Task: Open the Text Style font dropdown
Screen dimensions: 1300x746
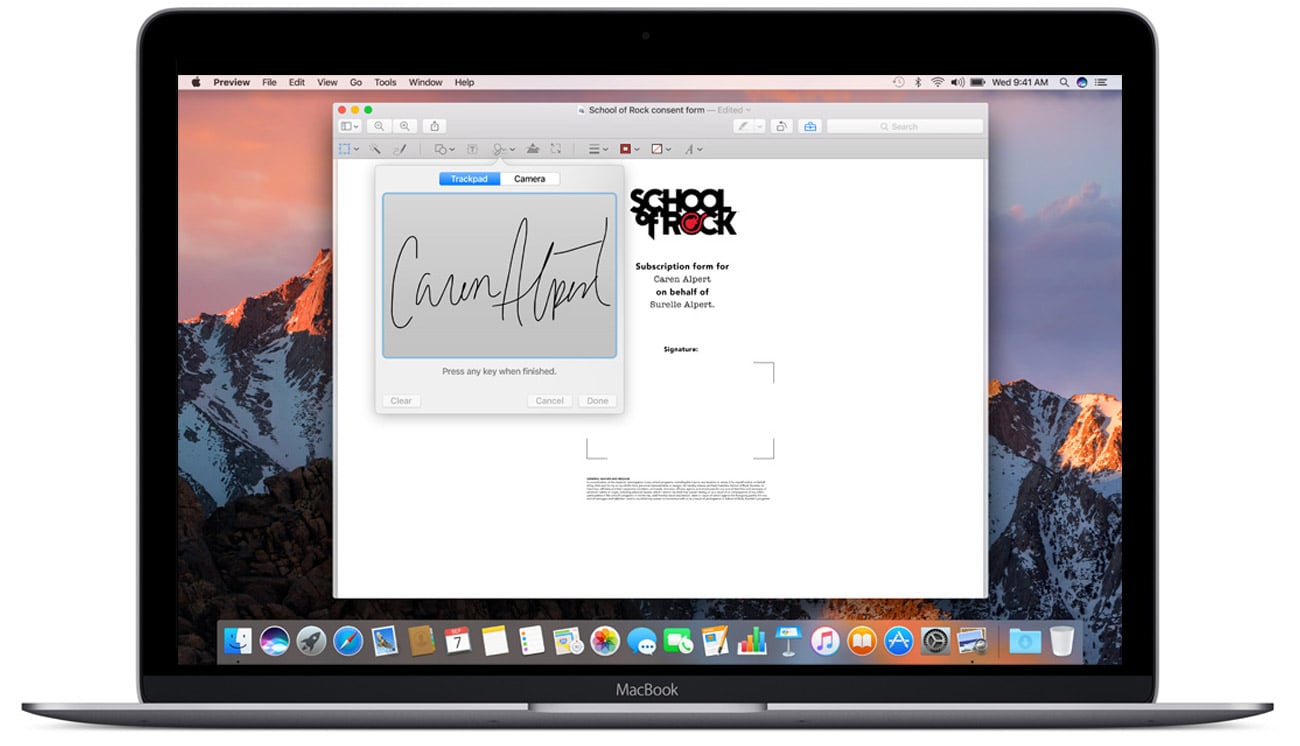Action: click(x=693, y=149)
